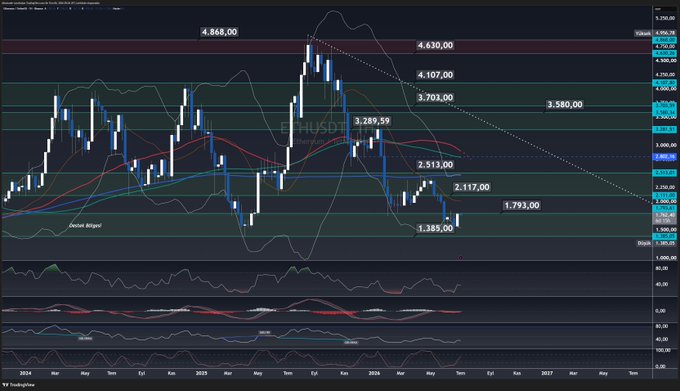
Task: Select the 3.289,59 price label
Action: tap(372, 121)
